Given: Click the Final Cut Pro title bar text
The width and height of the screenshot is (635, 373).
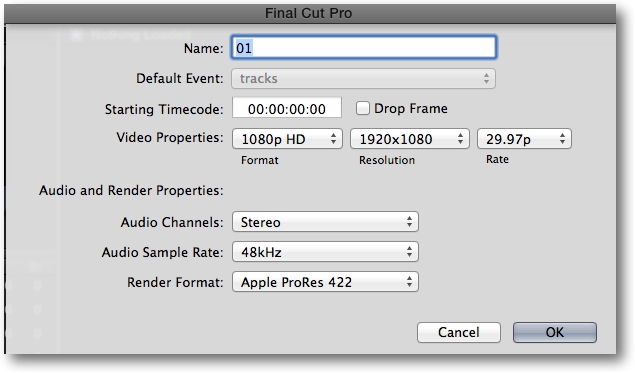Looking at the screenshot, I should coord(309,13).
